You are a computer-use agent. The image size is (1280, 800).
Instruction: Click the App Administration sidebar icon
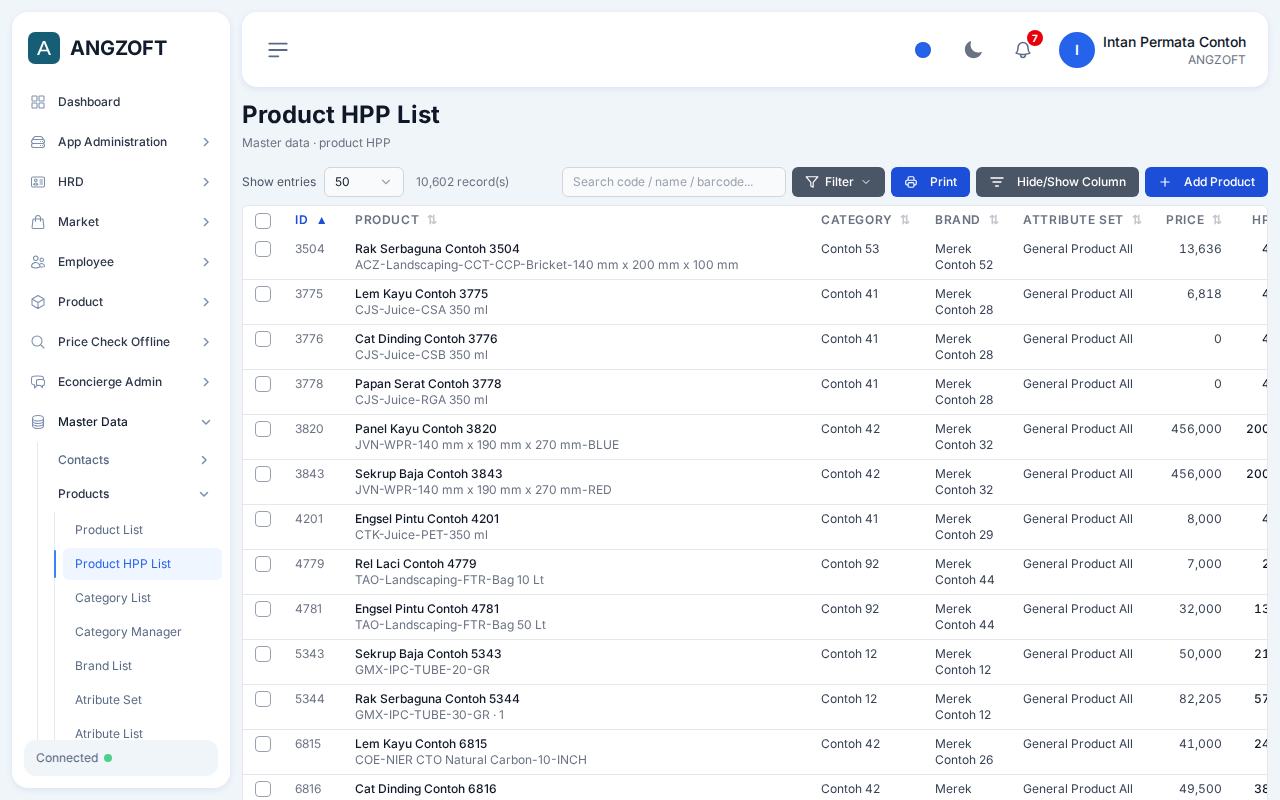(38, 142)
